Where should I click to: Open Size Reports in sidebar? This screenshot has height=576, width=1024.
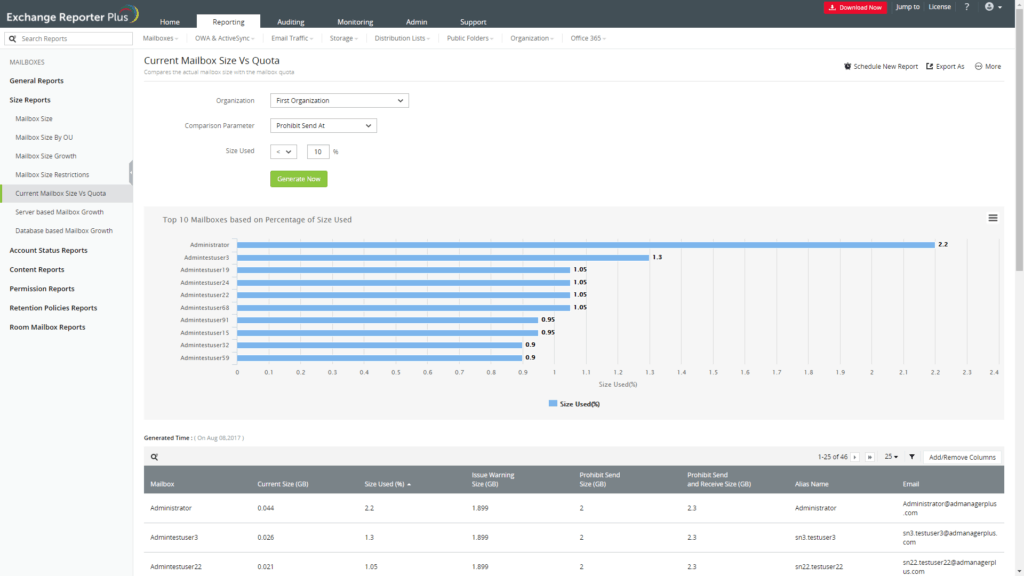[x=30, y=100]
